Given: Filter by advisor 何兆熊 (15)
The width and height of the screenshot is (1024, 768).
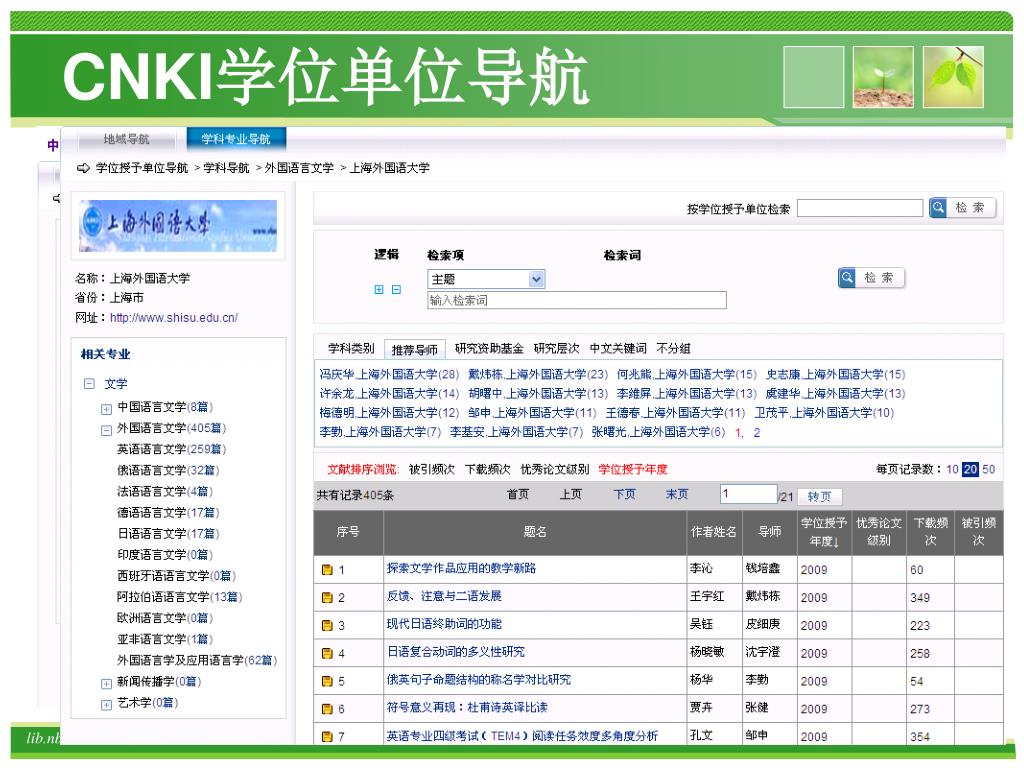Looking at the screenshot, I should [x=687, y=374].
